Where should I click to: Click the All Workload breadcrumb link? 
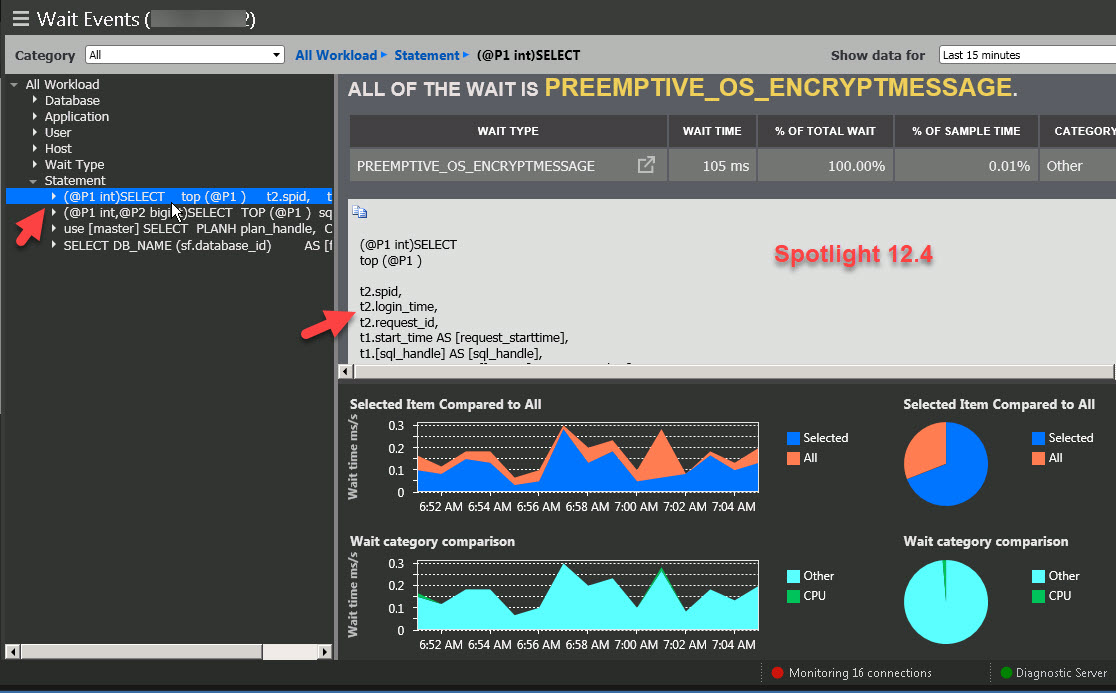(335, 55)
